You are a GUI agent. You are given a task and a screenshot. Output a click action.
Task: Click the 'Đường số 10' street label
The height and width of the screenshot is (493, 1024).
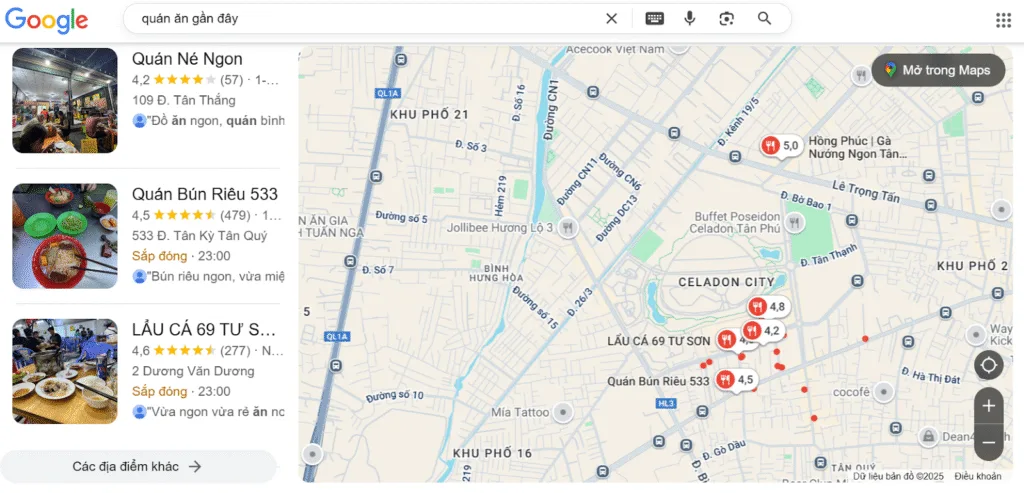(394, 396)
